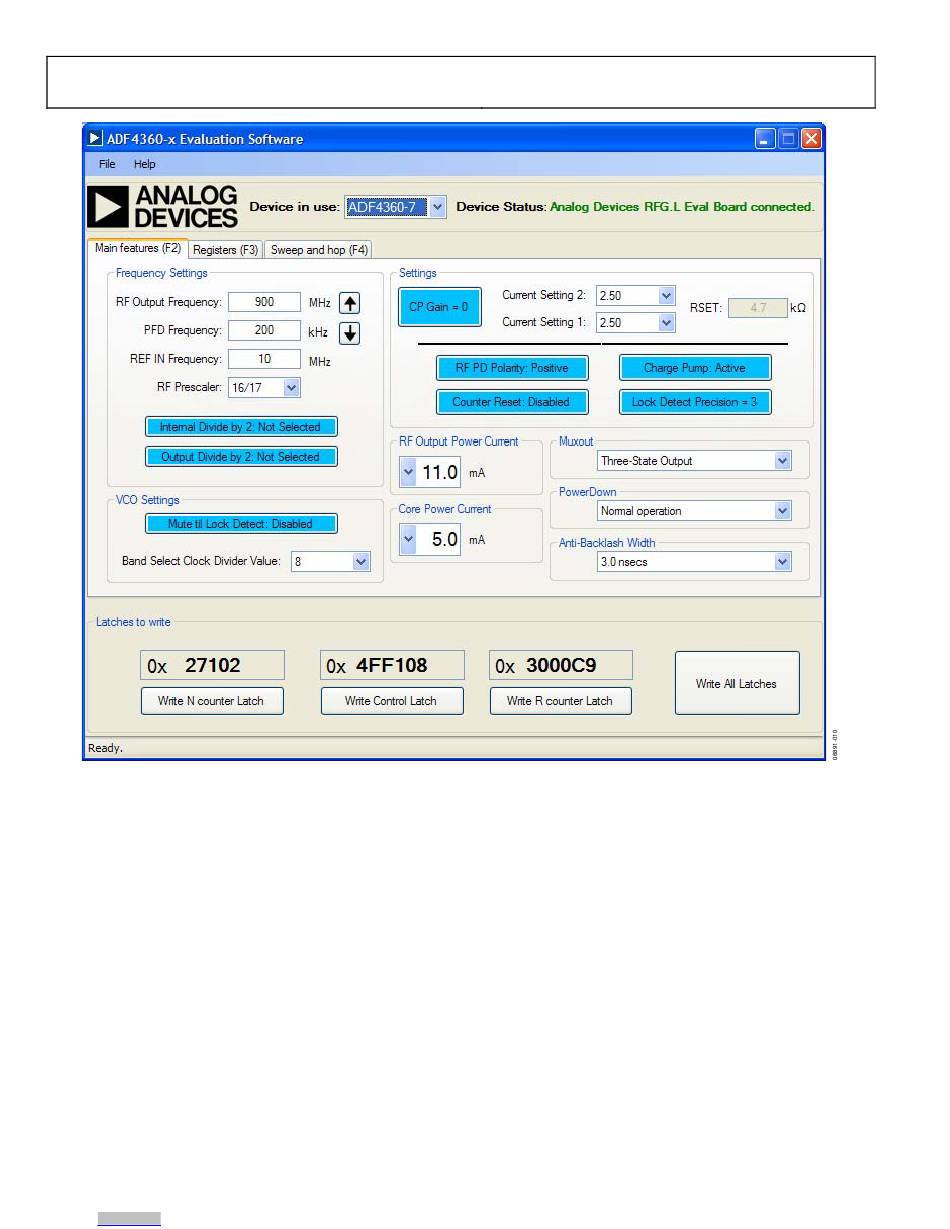Open the RF Prescaler dropdown
950x1229 pixels.
point(291,387)
